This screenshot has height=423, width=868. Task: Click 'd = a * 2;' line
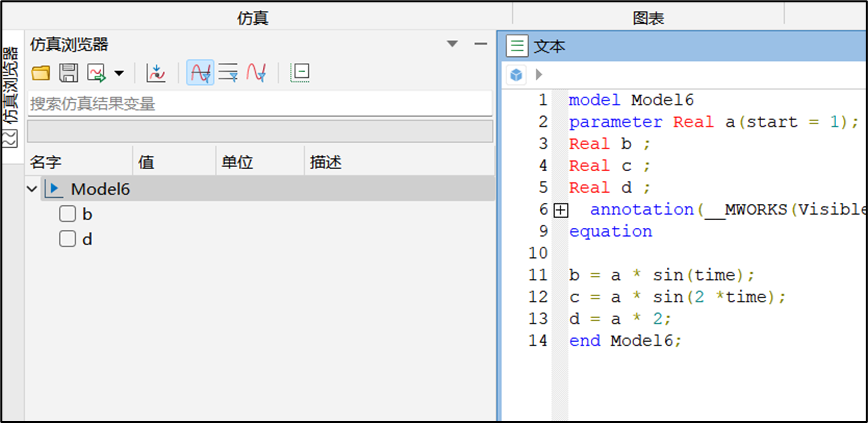621,319
